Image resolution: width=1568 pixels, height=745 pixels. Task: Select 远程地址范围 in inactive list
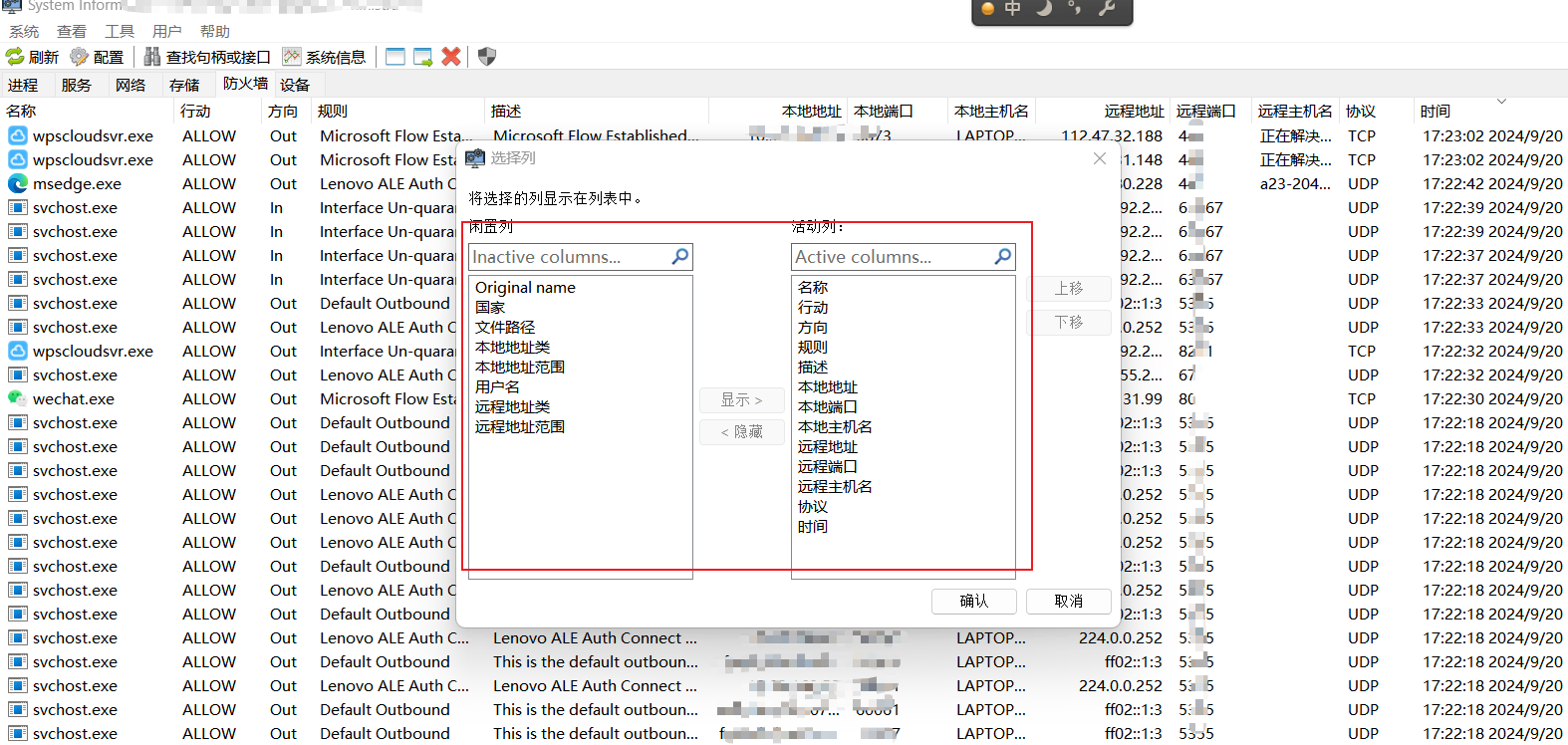pyautogui.click(x=520, y=427)
